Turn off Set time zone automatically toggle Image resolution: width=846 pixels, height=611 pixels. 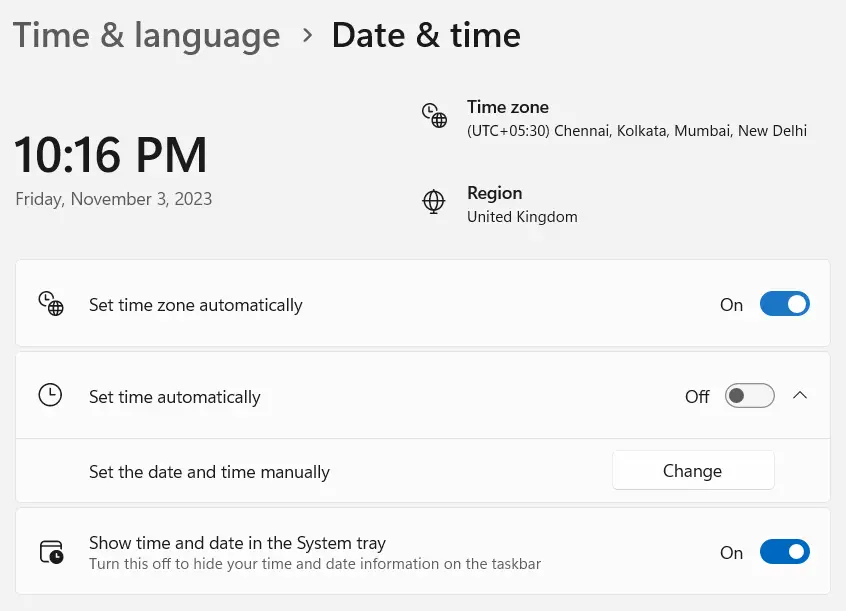coord(784,304)
